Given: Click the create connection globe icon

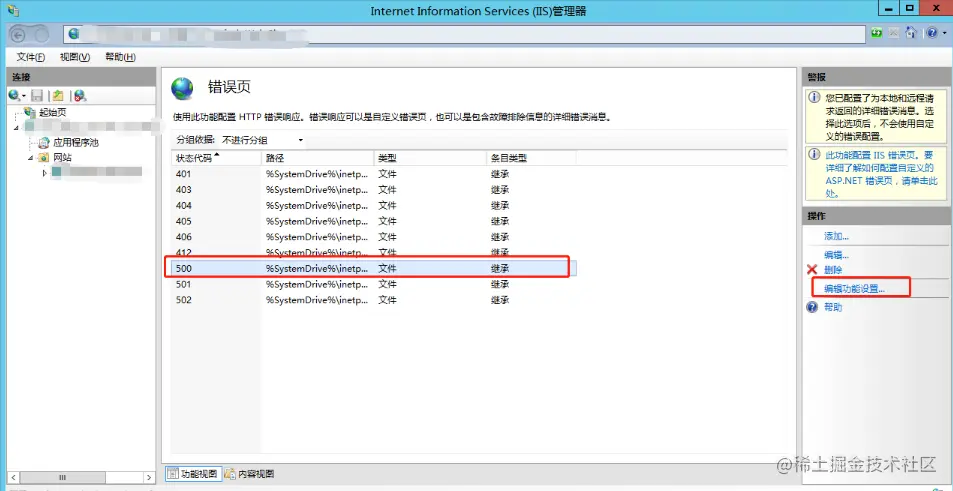Looking at the screenshot, I should [14, 95].
